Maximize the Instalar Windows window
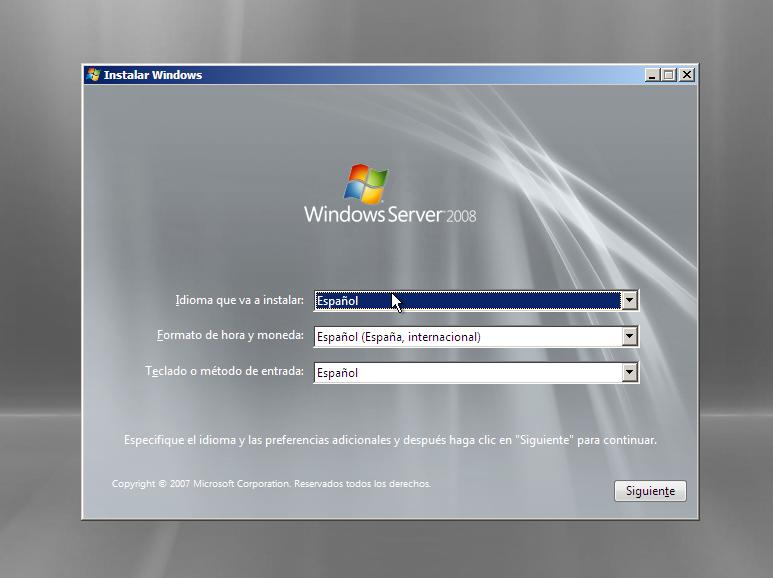773x578 pixels. [669, 75]
